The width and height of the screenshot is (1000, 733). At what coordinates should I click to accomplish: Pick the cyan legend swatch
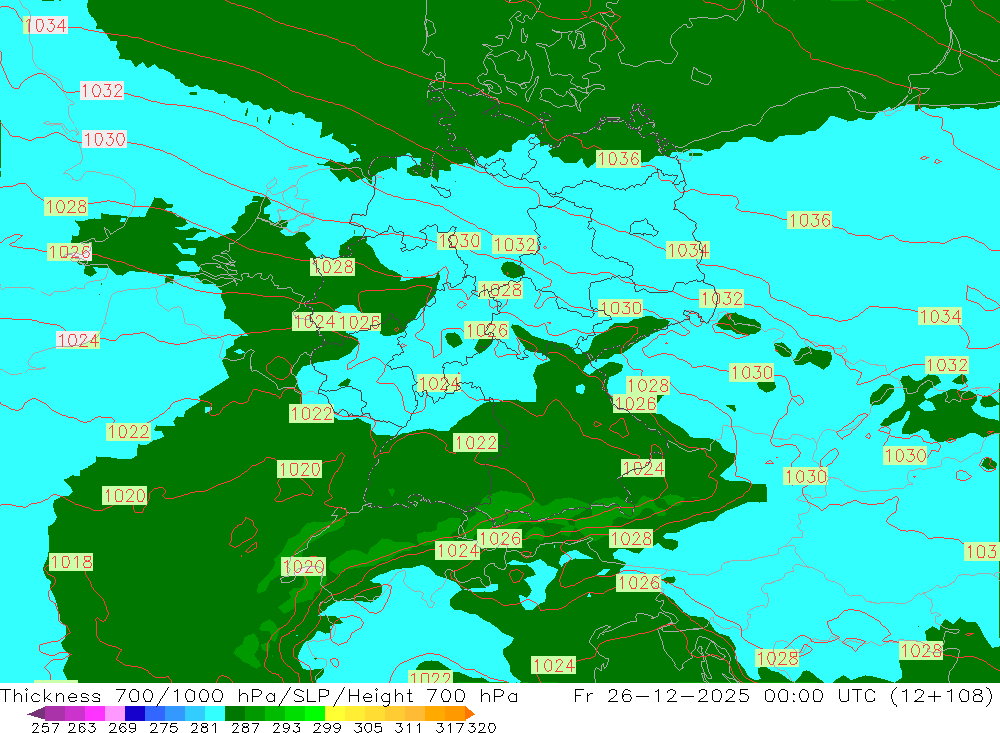215,713
